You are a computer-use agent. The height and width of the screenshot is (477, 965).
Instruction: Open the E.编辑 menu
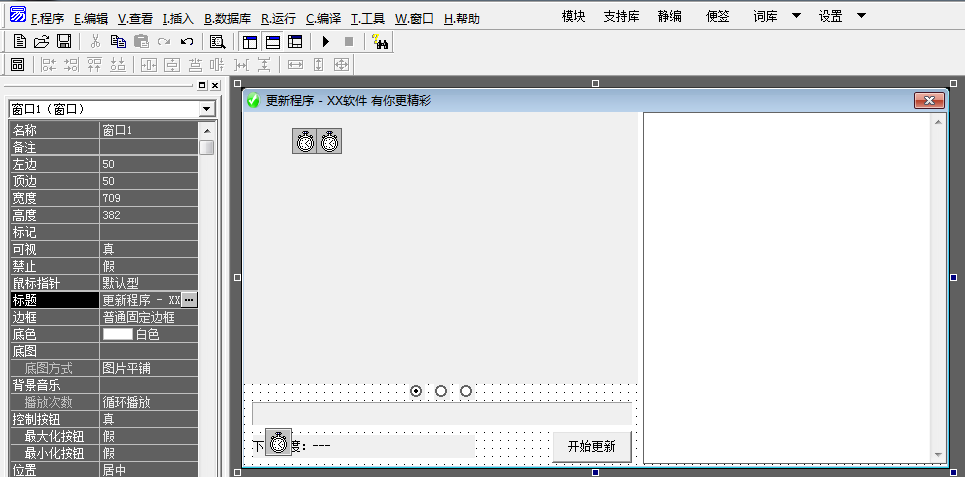91,19
